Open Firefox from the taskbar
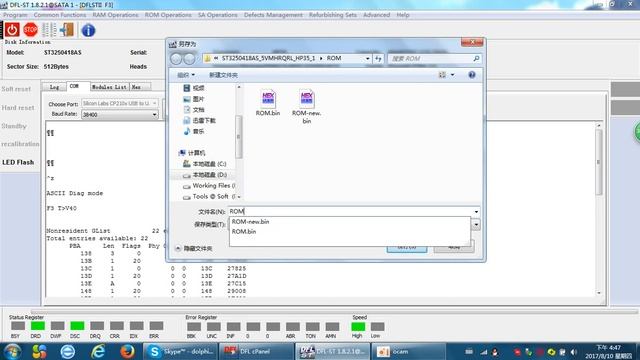The height and width of the screenshot is (360, 640). tap(127, 351)
